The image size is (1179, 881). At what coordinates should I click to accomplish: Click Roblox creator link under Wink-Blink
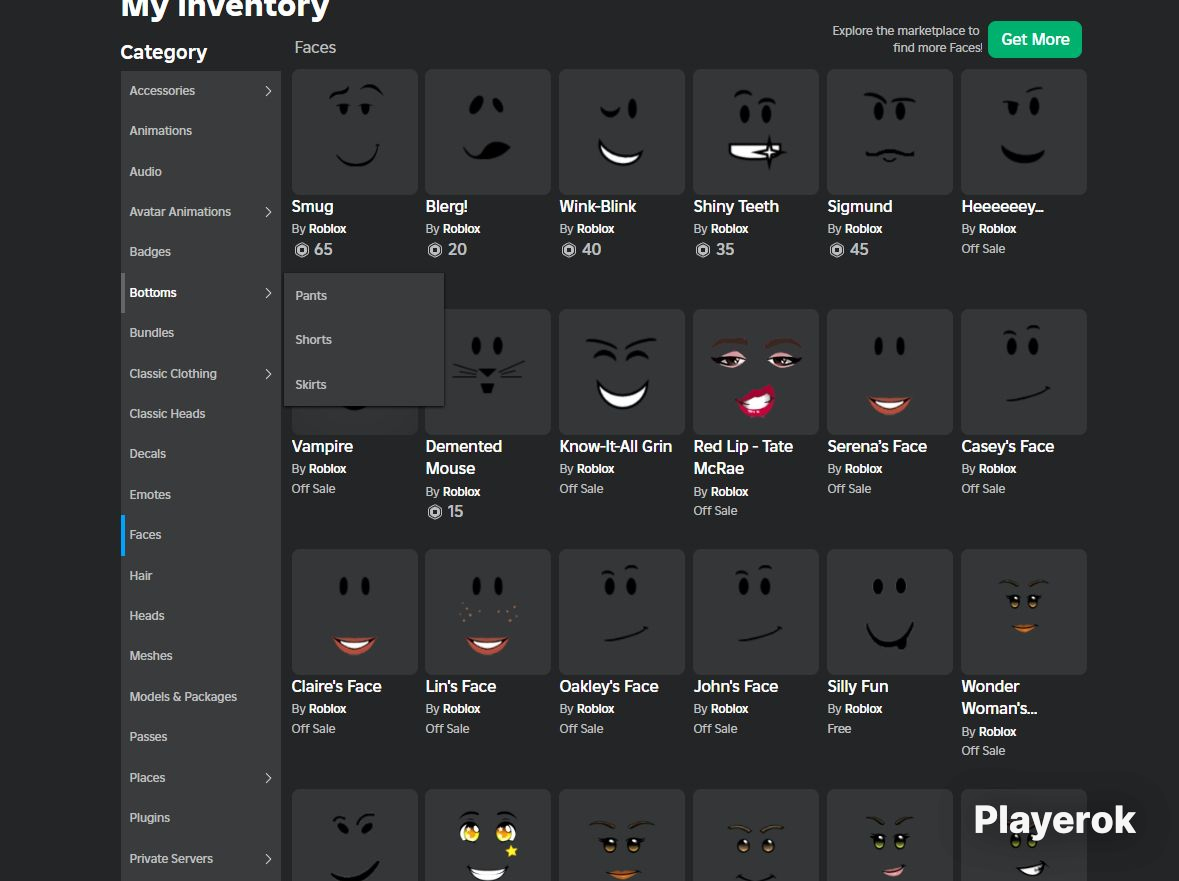tap(596, 229)
